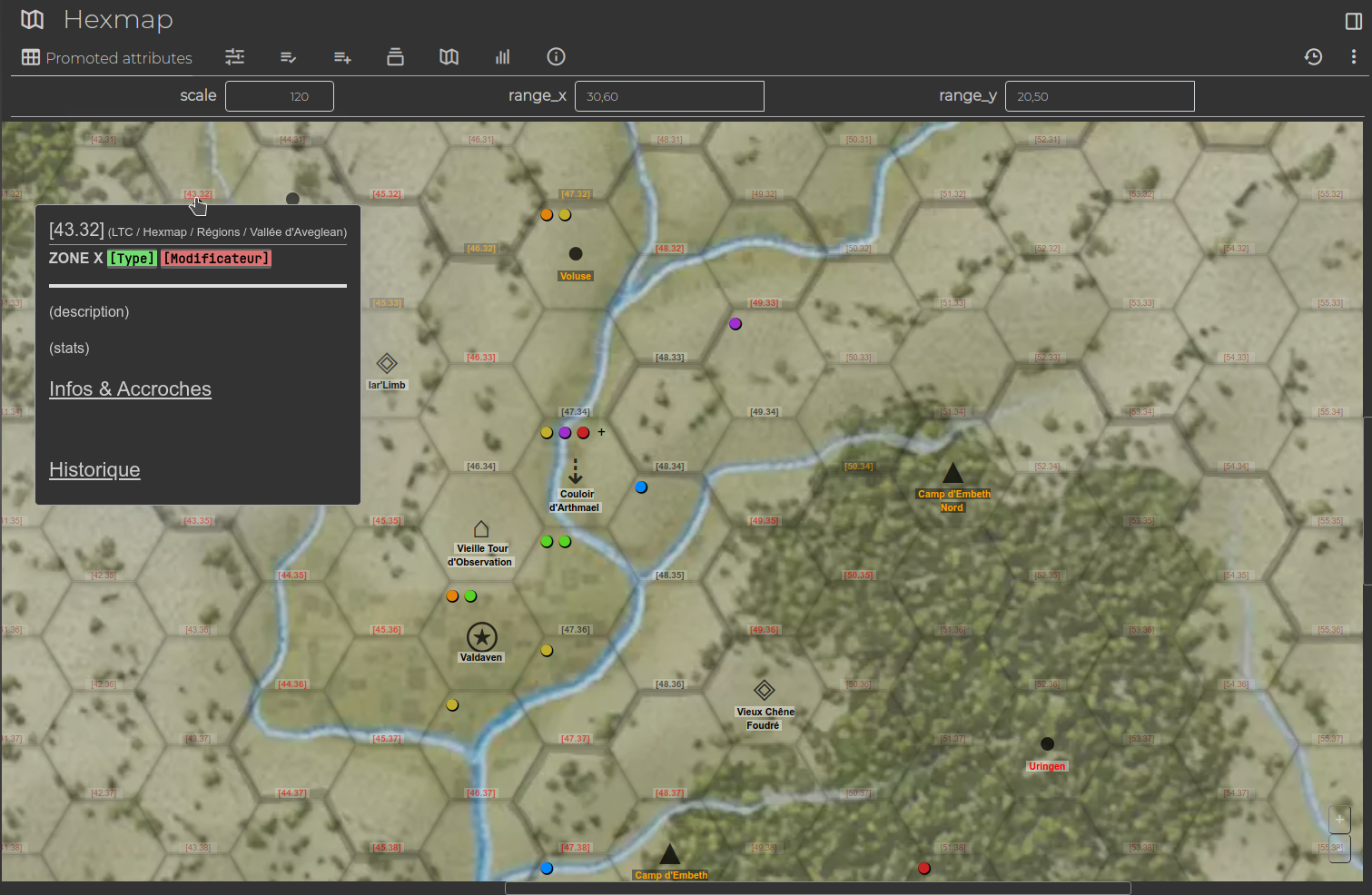This screenshot has height=895, width=1372.
Task: Select the Promoted attributes tab
Action: 107,57
